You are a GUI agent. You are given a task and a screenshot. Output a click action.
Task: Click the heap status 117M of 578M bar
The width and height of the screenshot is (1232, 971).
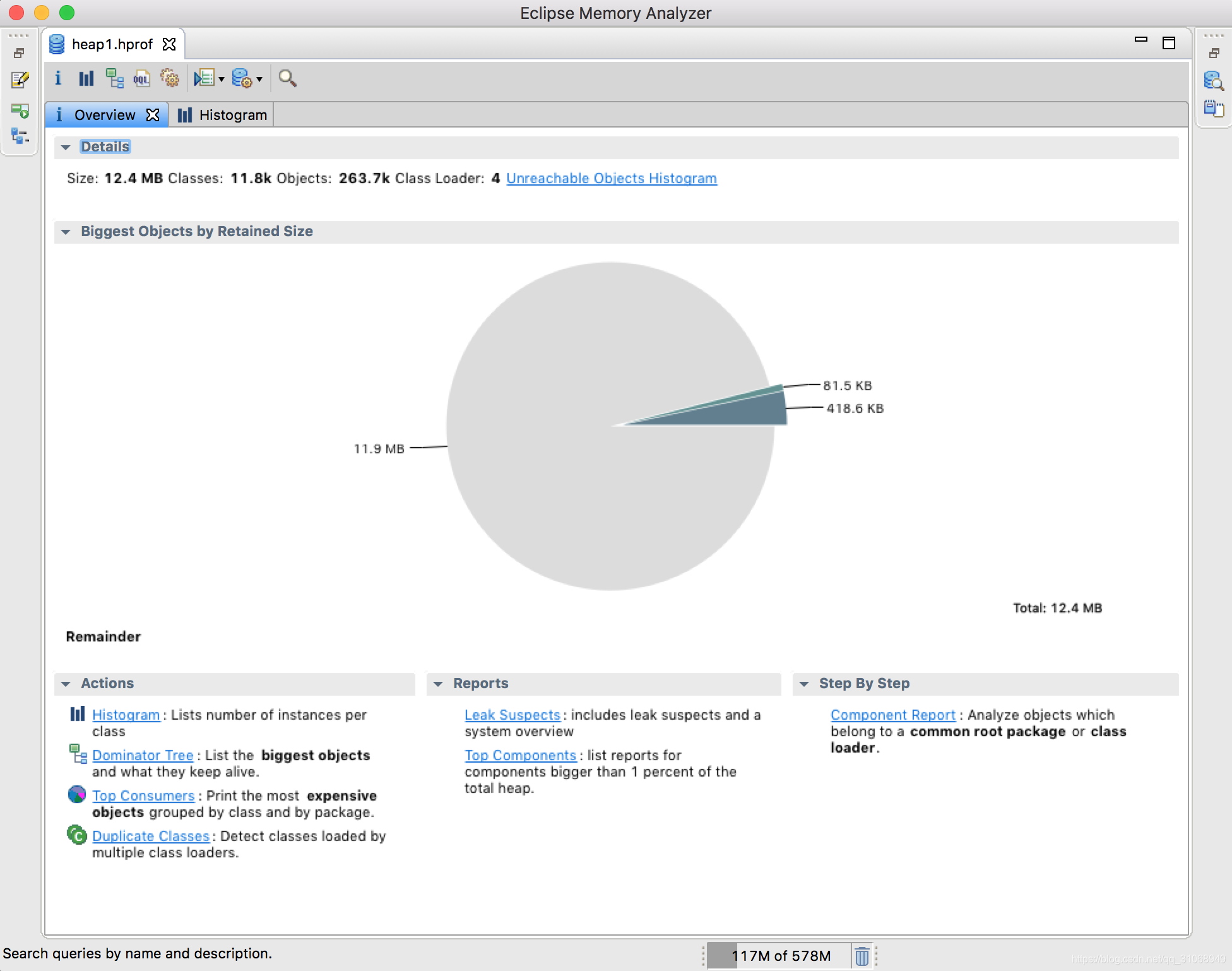click(x=780, y=956)
